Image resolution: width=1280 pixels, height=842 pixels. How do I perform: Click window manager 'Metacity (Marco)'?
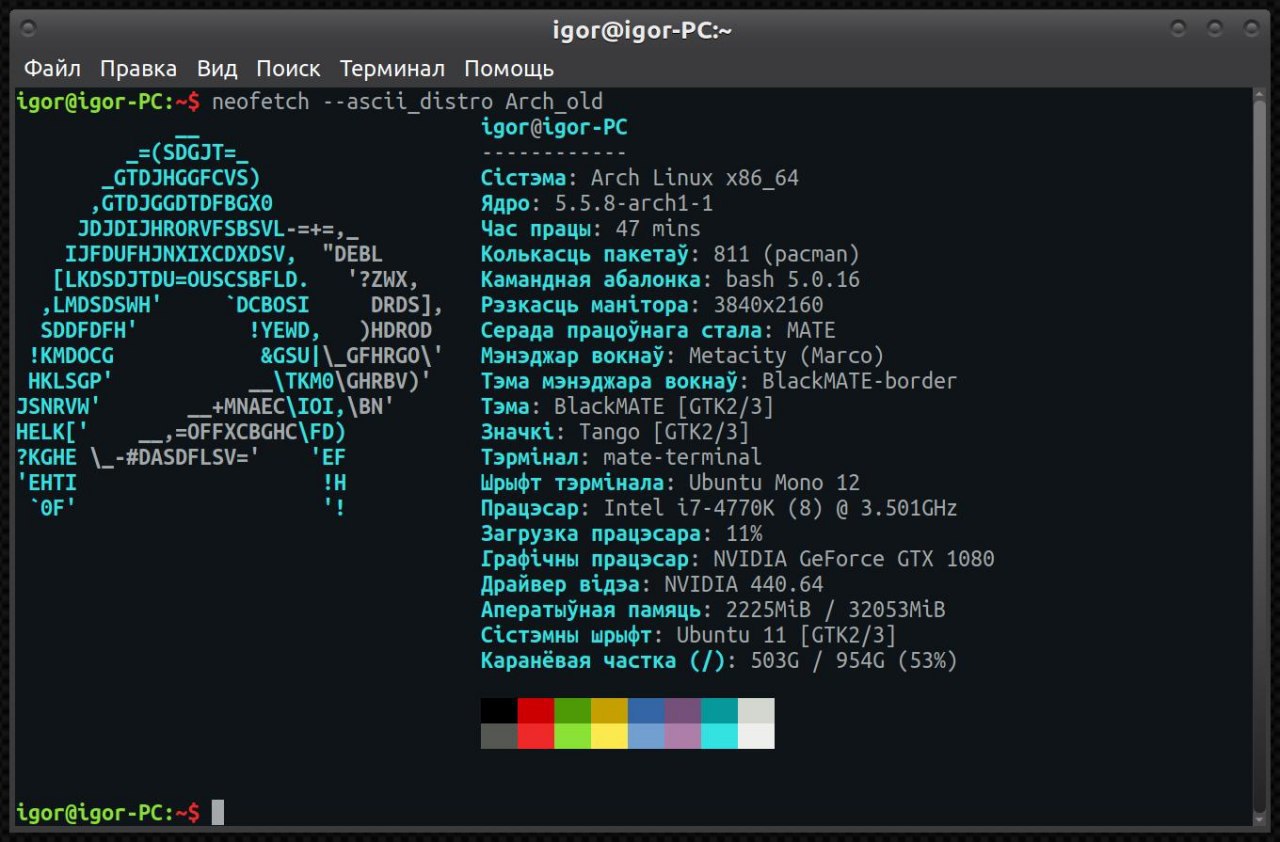click(787, 355)
